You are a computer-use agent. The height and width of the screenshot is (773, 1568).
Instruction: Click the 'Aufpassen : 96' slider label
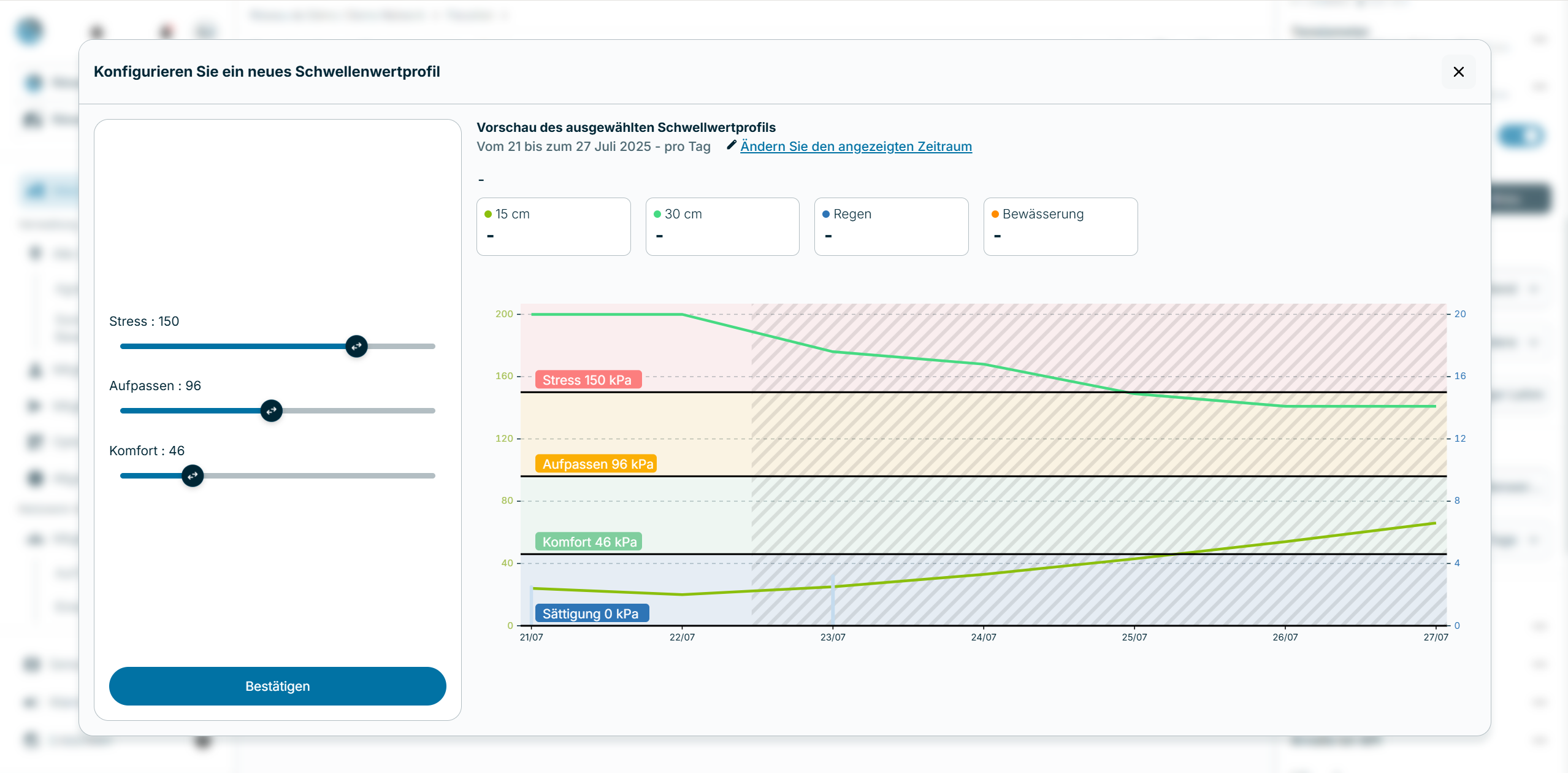coord(155,386)
